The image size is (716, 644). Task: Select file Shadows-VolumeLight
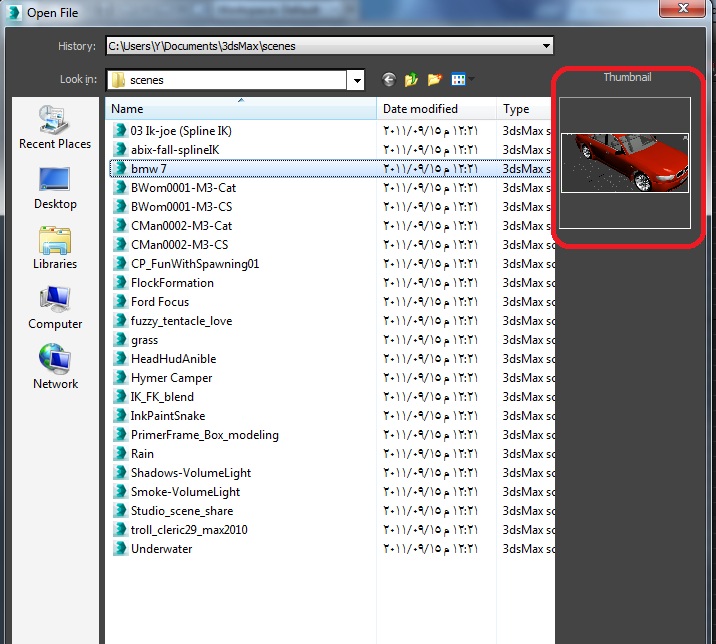pos(191,473)
